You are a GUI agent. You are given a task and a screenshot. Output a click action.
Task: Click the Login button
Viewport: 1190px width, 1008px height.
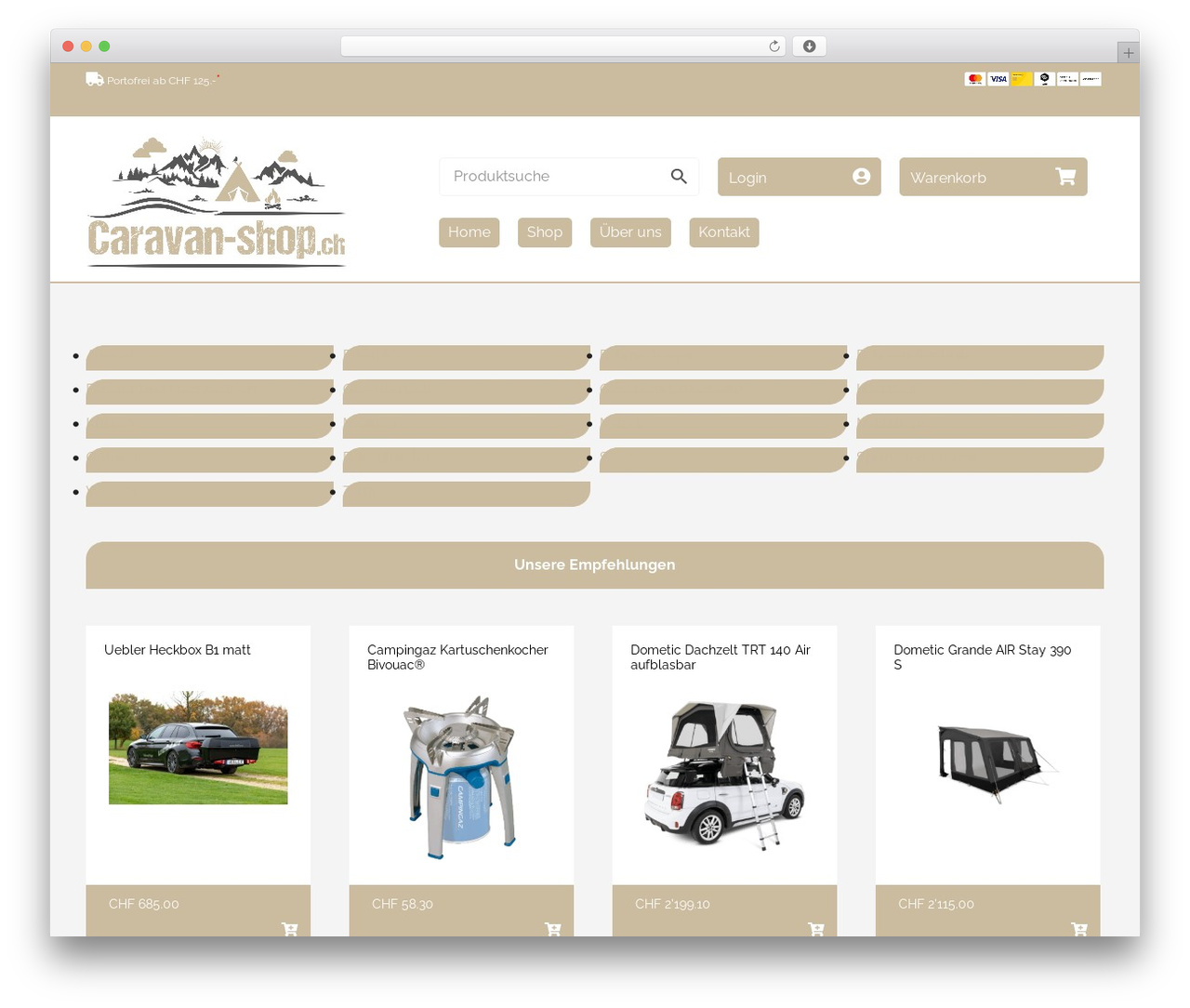pyautogui.click(x=800, y=177)
